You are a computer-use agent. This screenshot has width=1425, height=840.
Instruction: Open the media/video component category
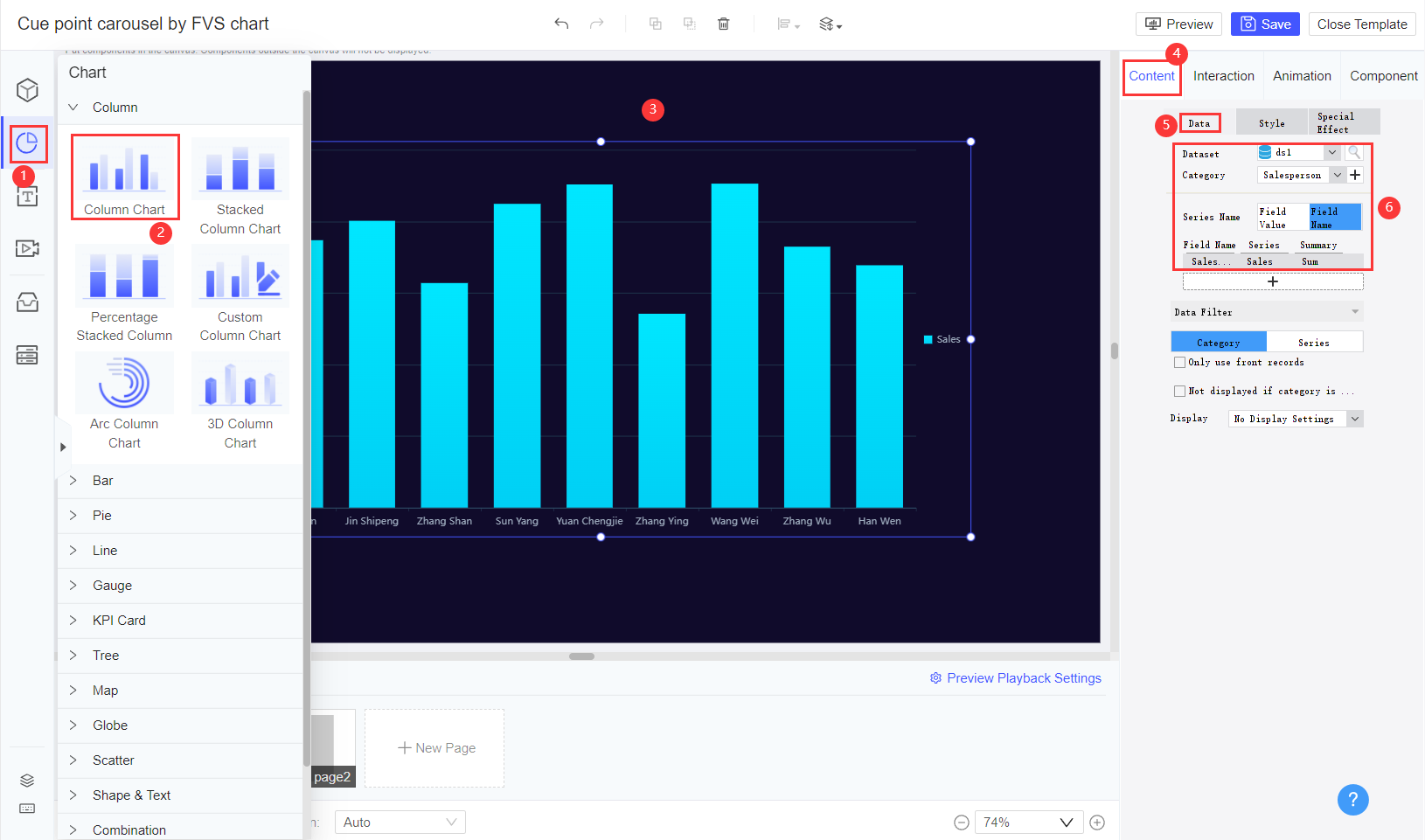(x=27, y=248)
